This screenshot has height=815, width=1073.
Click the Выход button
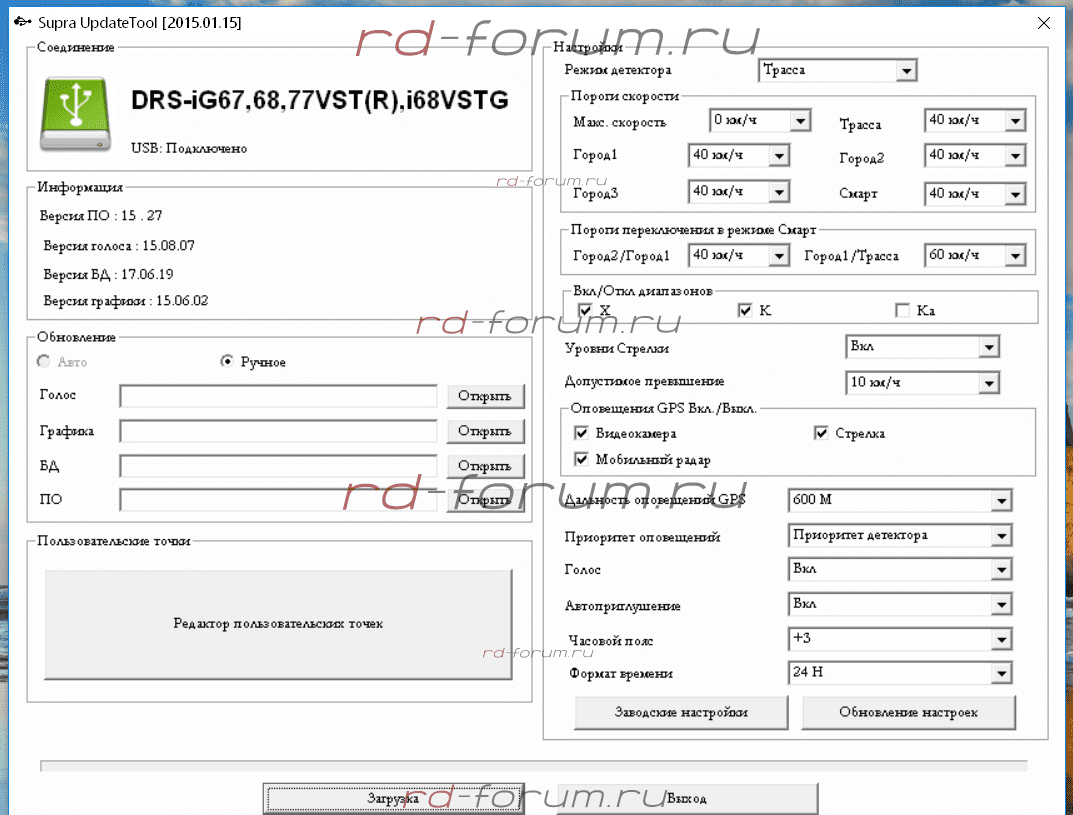[687, 798]
